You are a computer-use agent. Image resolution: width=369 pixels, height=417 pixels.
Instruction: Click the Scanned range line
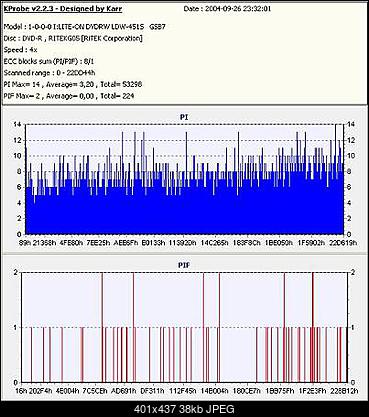tap(49, 73)
